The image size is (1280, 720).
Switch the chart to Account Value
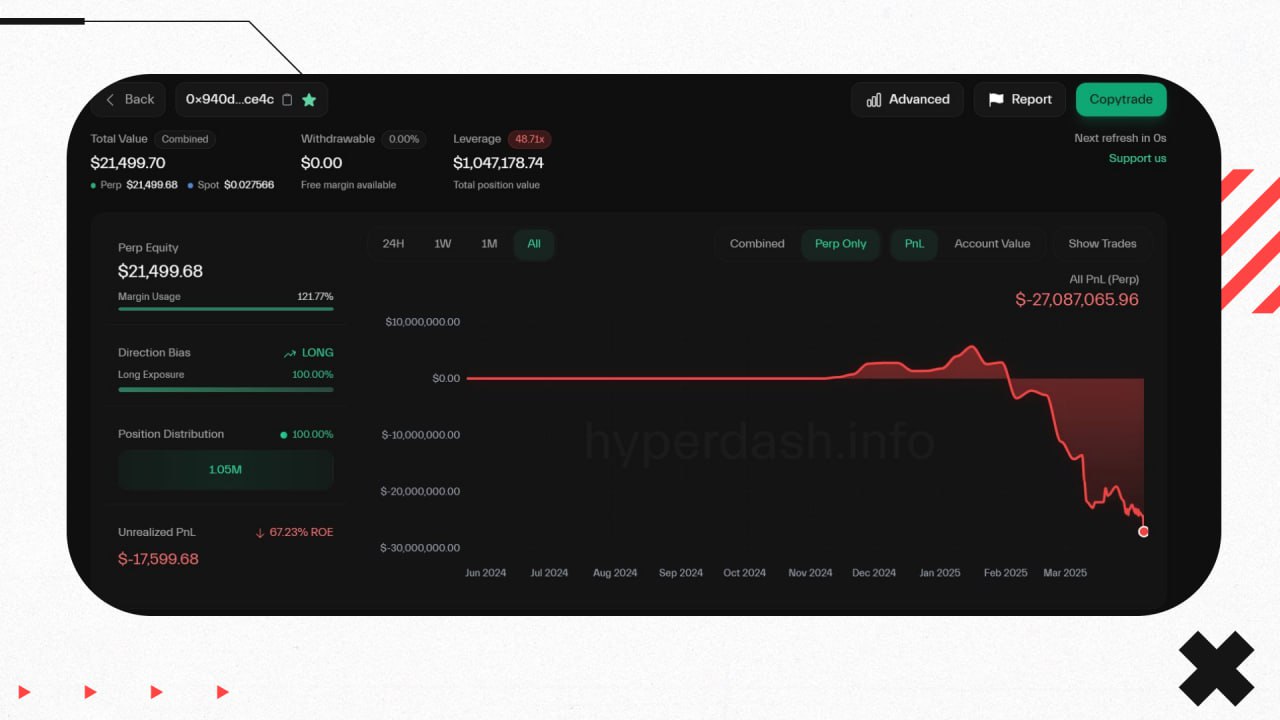(x=992, y=244)
